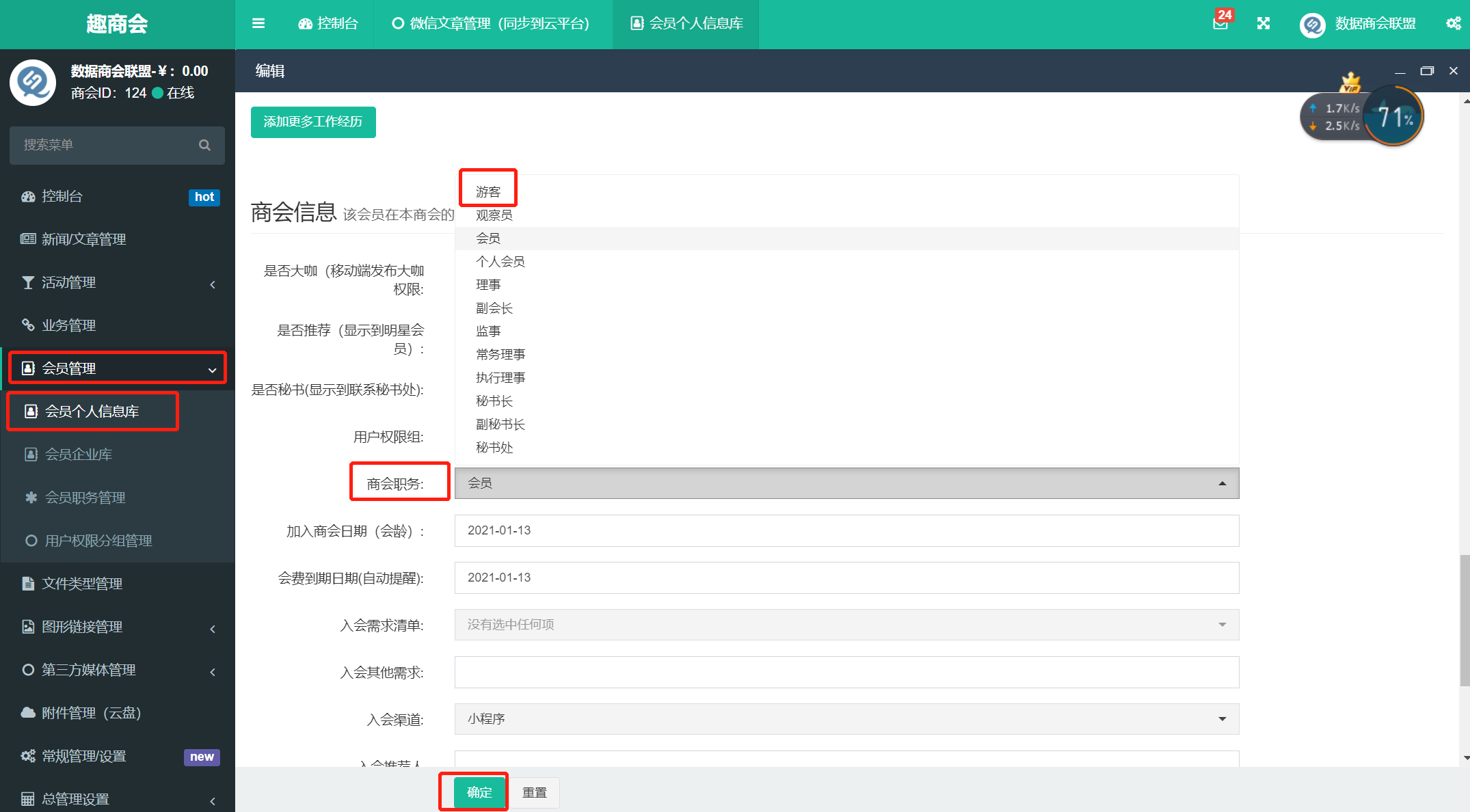Open the 入会渠道 小程序 dropdown
This screenshot has width=1470, height=812.
point(846,719)
